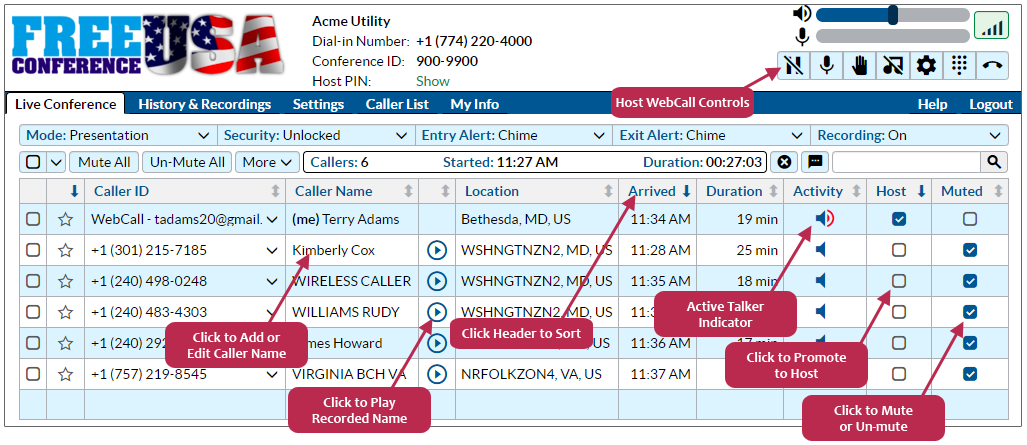This screenshot has width=1027, height=445.
Task: Click the search magnifier icon
Action: [994, 162]
